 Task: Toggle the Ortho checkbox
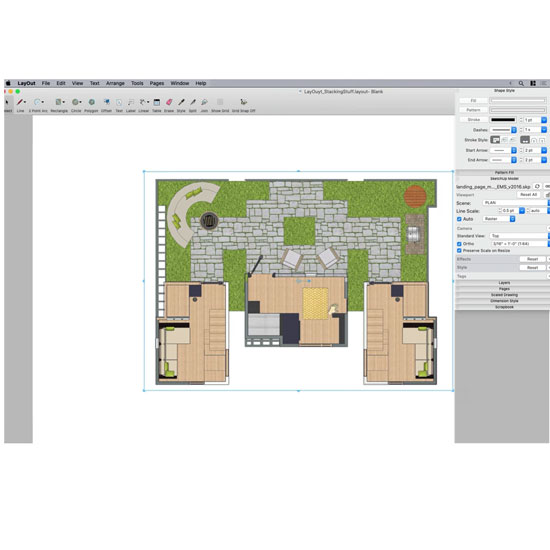(x=459, y=244)
